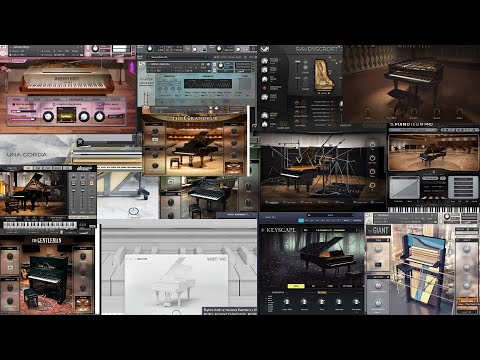This screenshot has height=360, width=480.
Task: Open the room thumbnail in The Gentleman
Action: pyautogui.click(x=82, y=304)
